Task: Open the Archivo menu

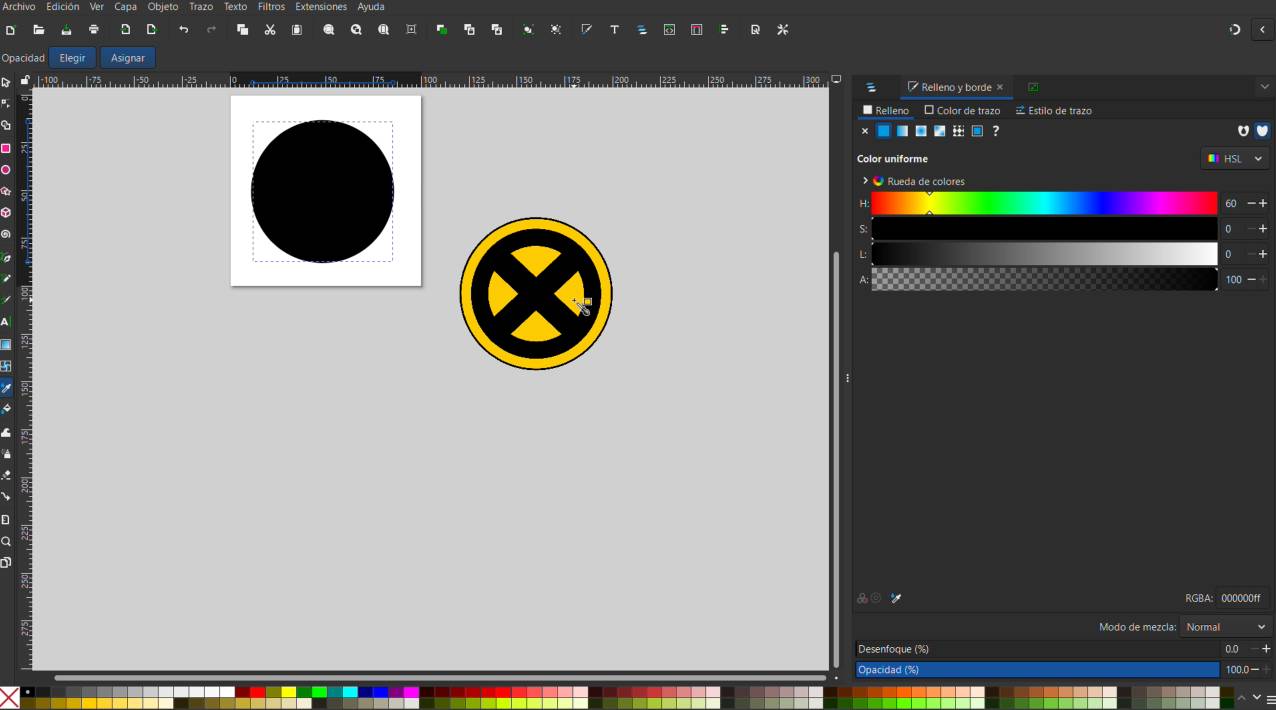Action: pos(18,7)
